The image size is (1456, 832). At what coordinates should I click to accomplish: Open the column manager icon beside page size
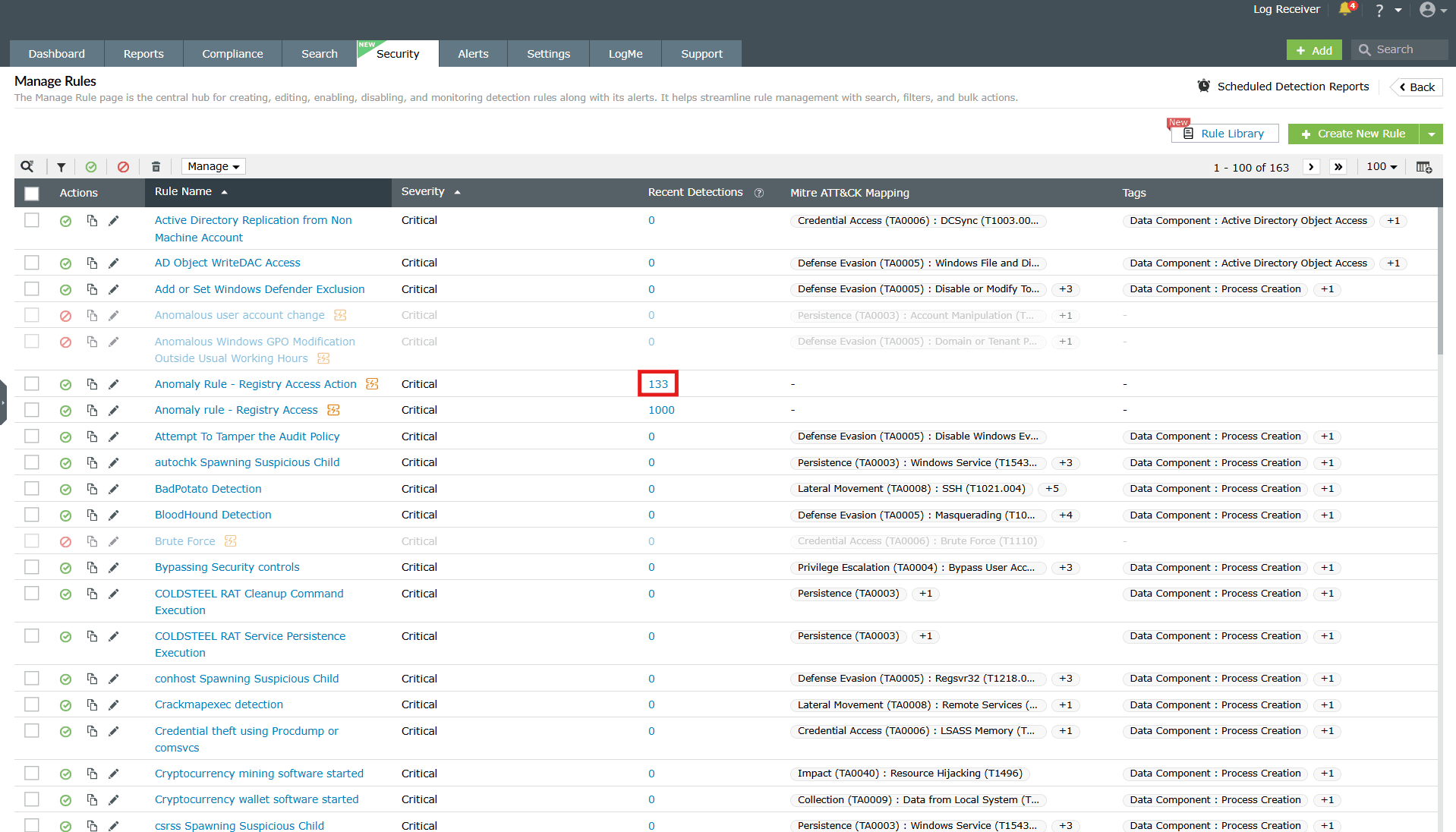[x=1424, y=166]
